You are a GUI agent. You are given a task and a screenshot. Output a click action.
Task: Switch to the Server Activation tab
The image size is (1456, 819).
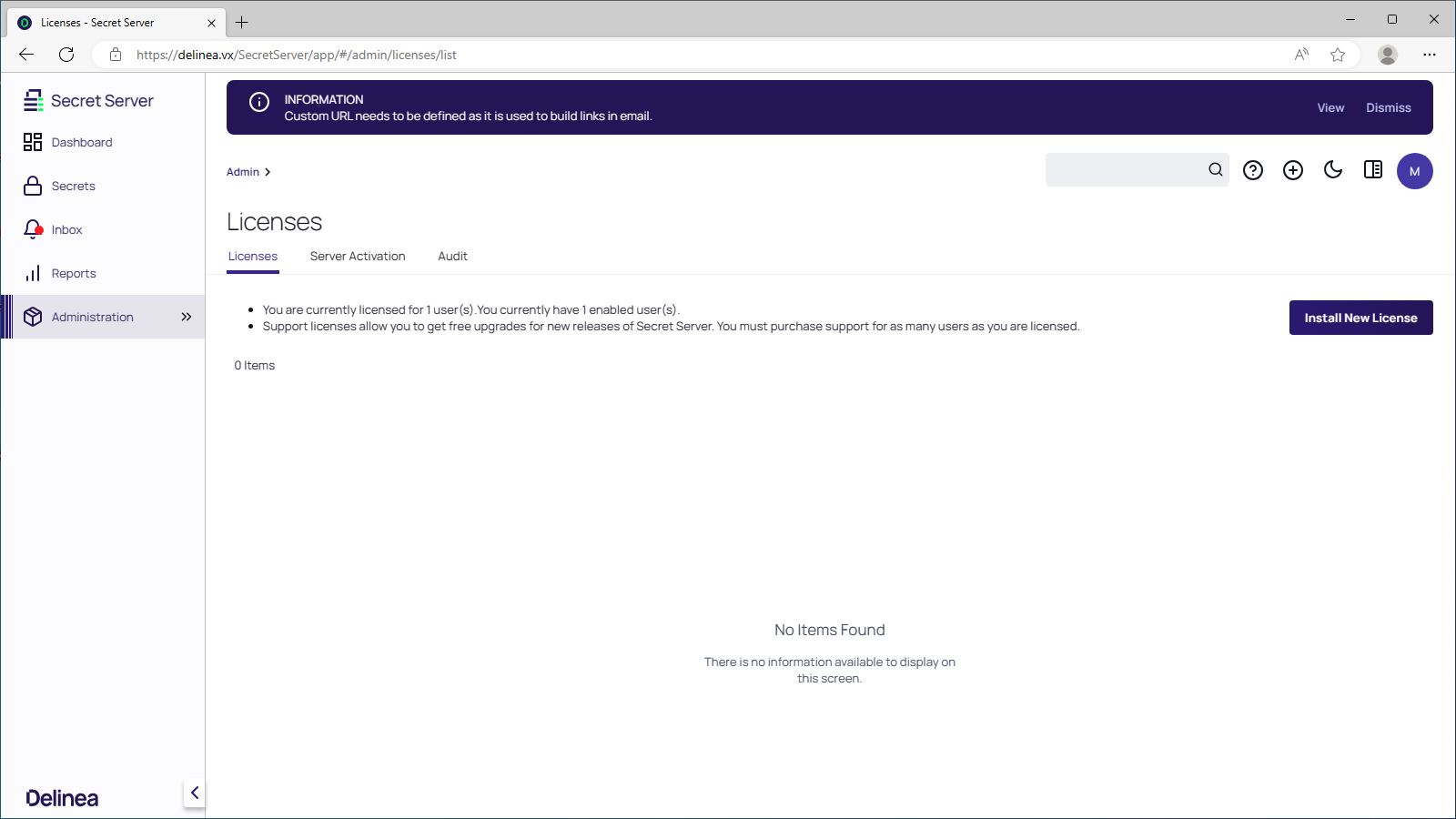click(x=358, y=256)
